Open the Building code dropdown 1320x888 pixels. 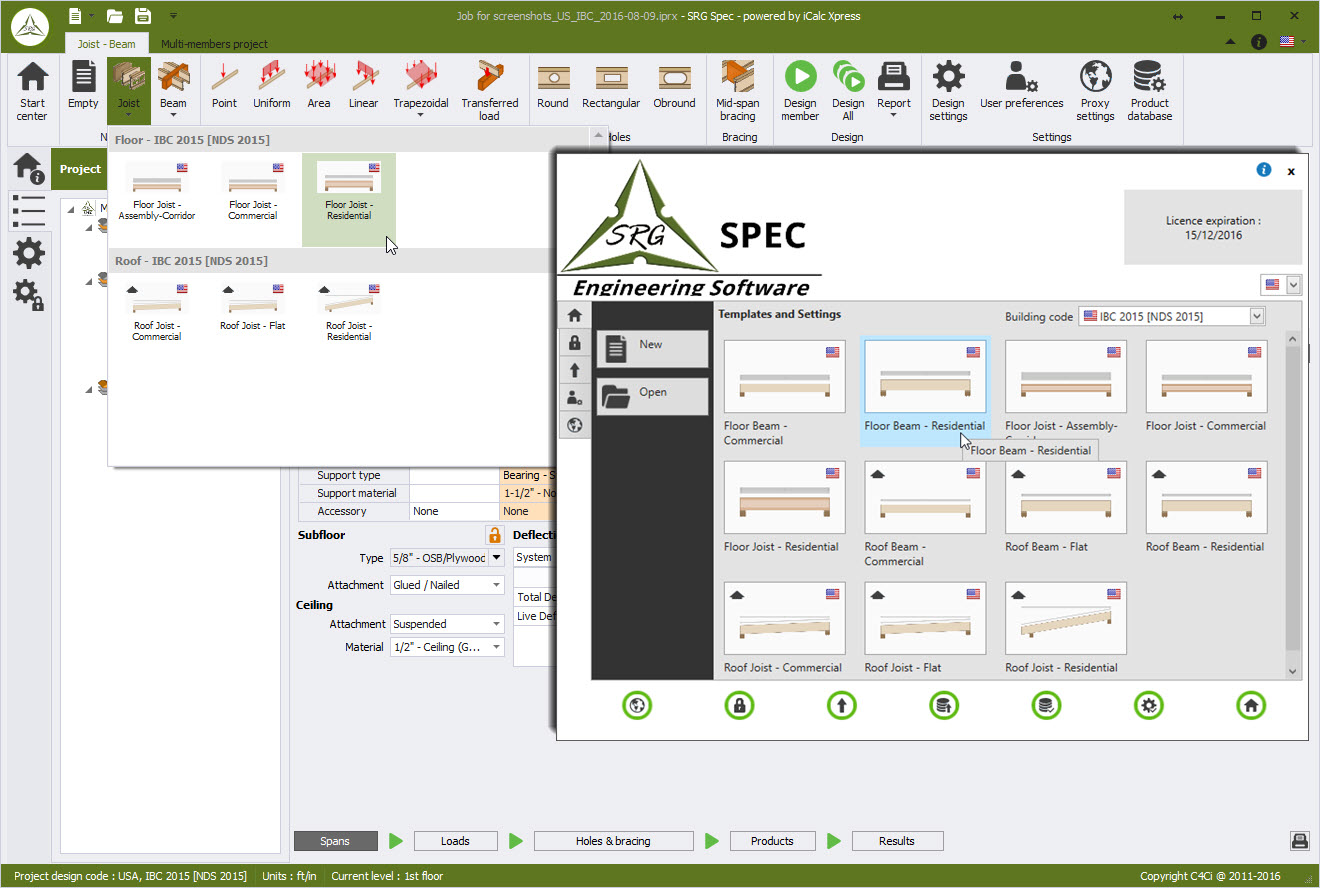(1171, 316)
